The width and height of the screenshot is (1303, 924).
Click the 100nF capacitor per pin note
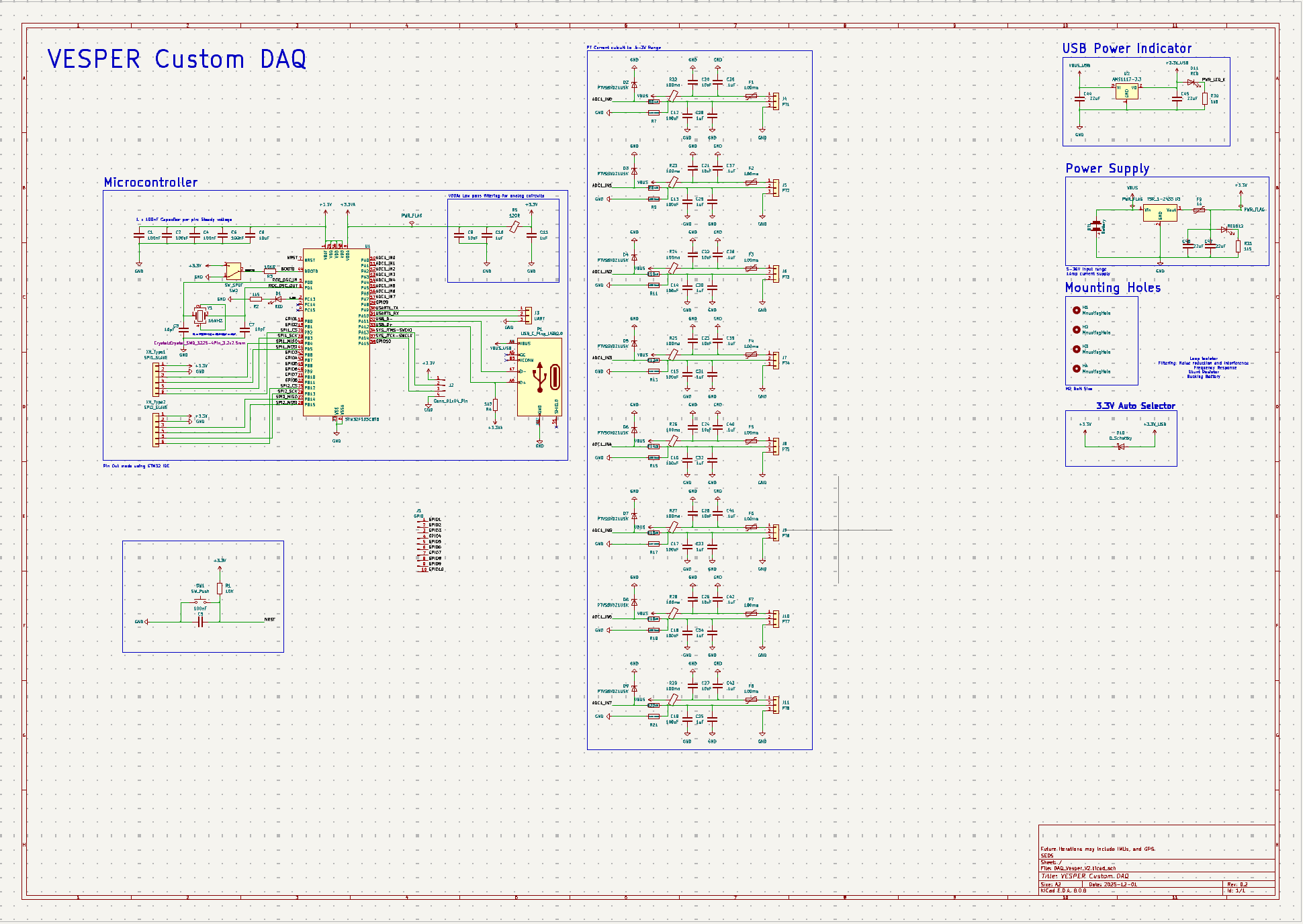pyautogui.click(x=184, y=220)
